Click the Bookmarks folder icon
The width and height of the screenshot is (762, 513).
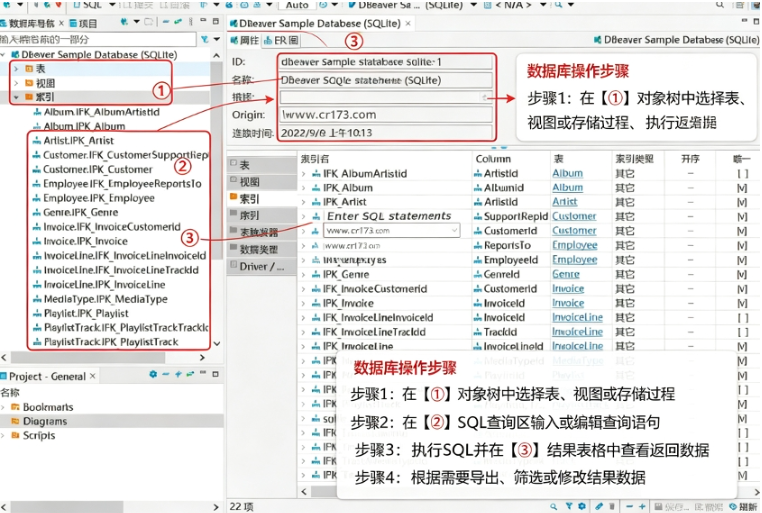pyautogui.click(x=15, y=407)
